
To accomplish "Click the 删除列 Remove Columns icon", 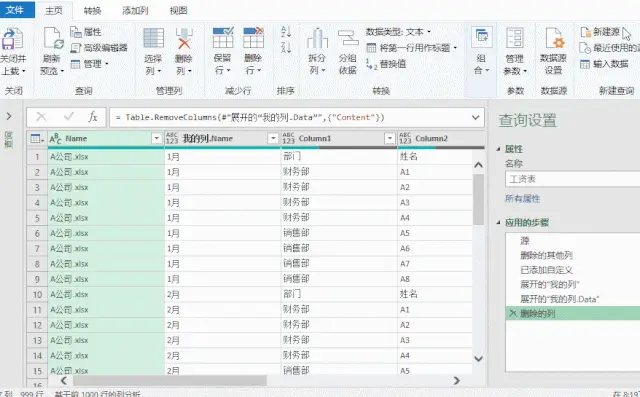I will point(184,39).
